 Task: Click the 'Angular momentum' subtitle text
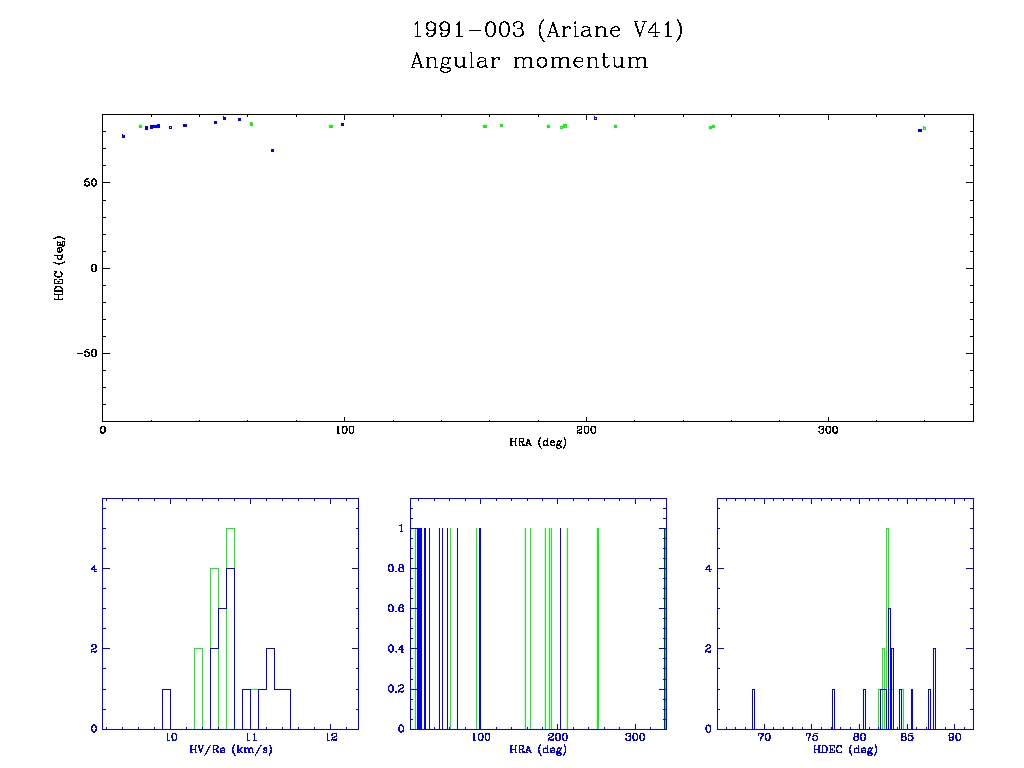(x=529, y=61)
